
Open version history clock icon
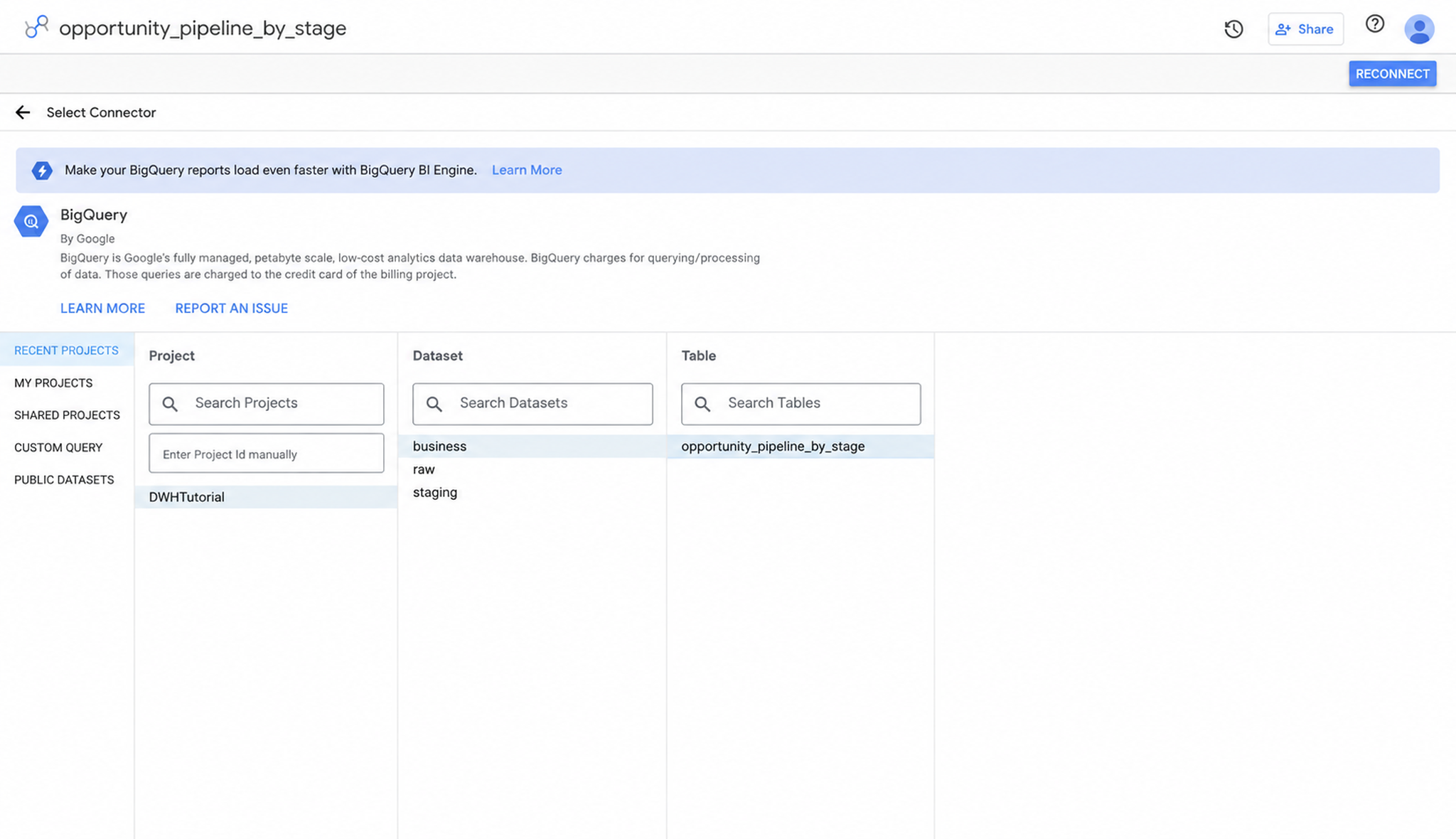(1233, 29)
